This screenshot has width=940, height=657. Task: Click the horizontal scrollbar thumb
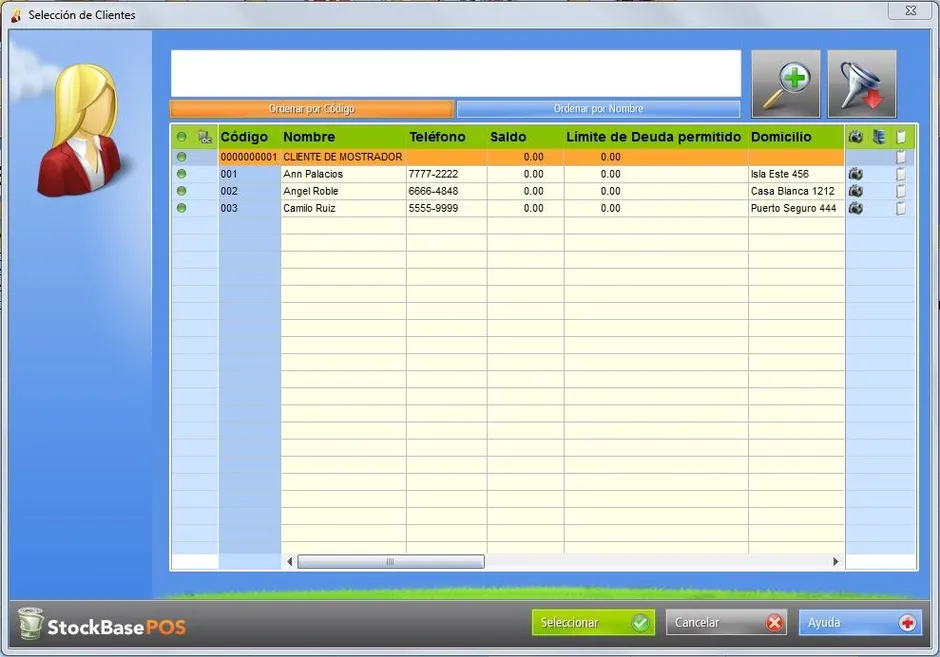coord(391,562)
